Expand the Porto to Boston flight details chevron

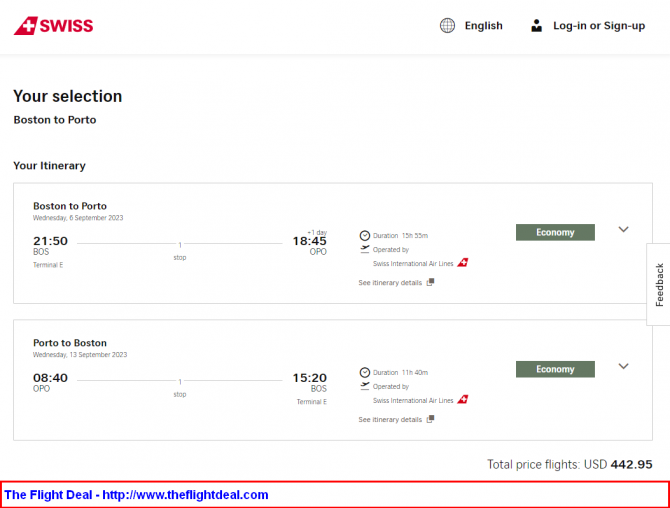623,366
